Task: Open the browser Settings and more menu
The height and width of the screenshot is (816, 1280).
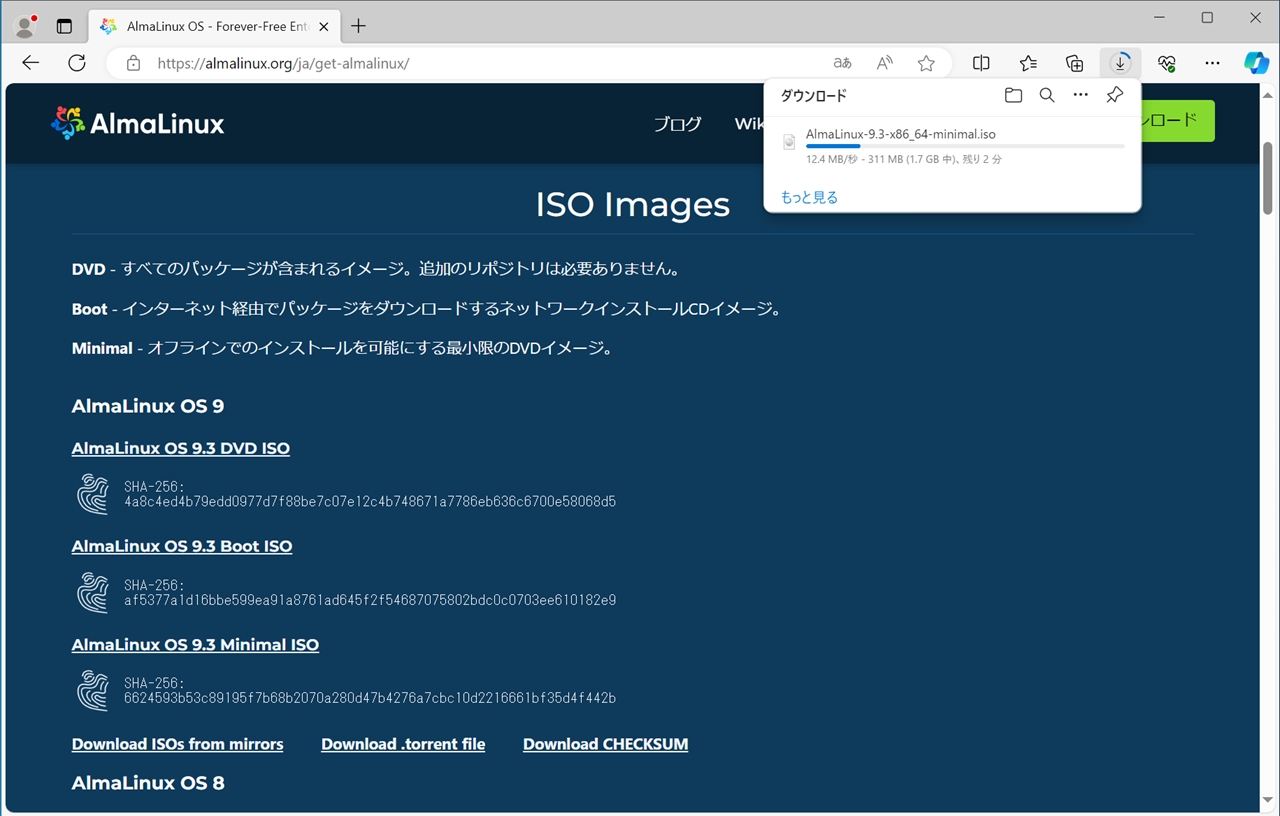Action: pos(1212,63)
